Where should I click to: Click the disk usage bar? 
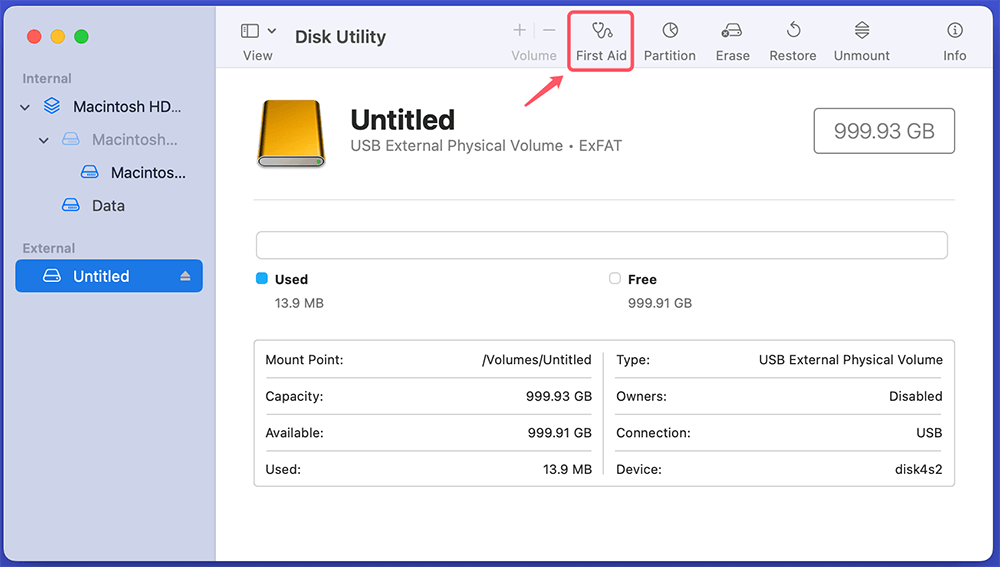coord(601,245)
